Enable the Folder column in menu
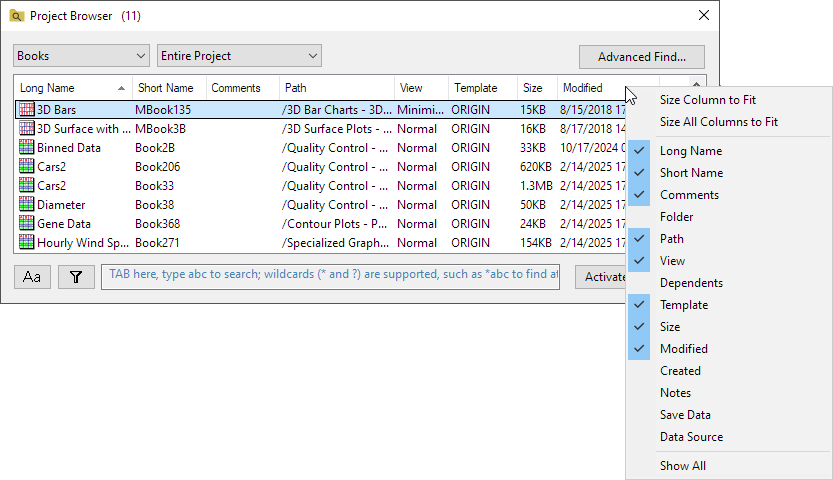 (x=676, y=217)
